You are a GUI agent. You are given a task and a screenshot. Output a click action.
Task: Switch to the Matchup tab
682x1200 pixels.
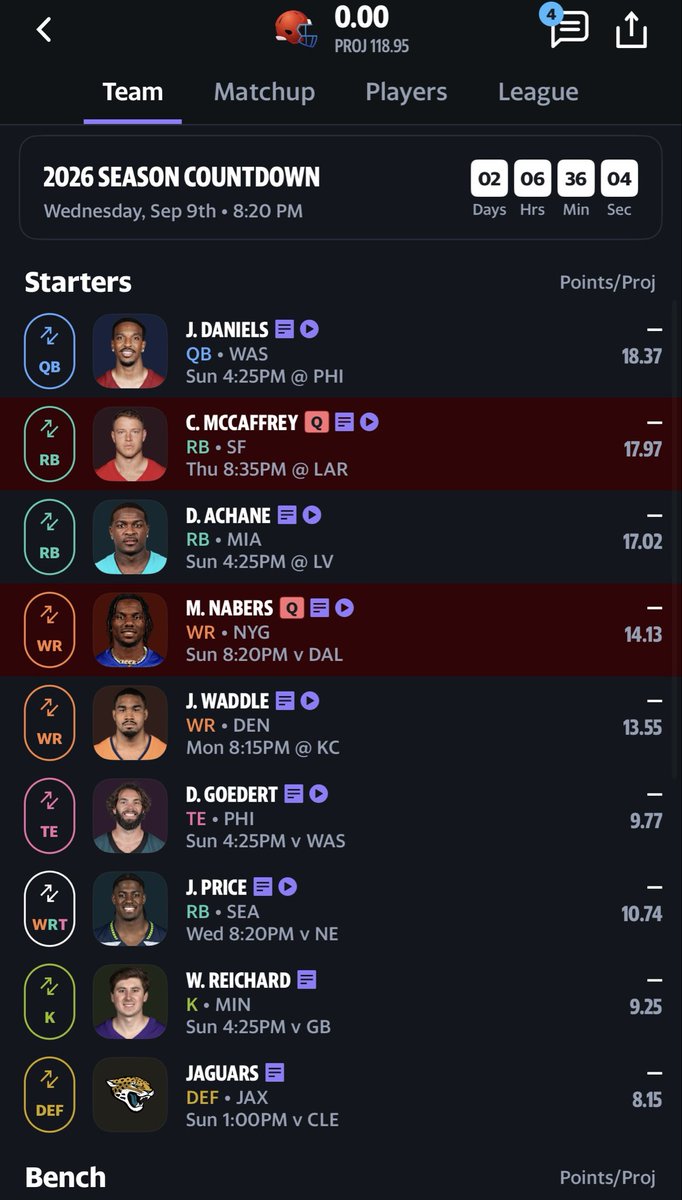[x=264, y=92]
